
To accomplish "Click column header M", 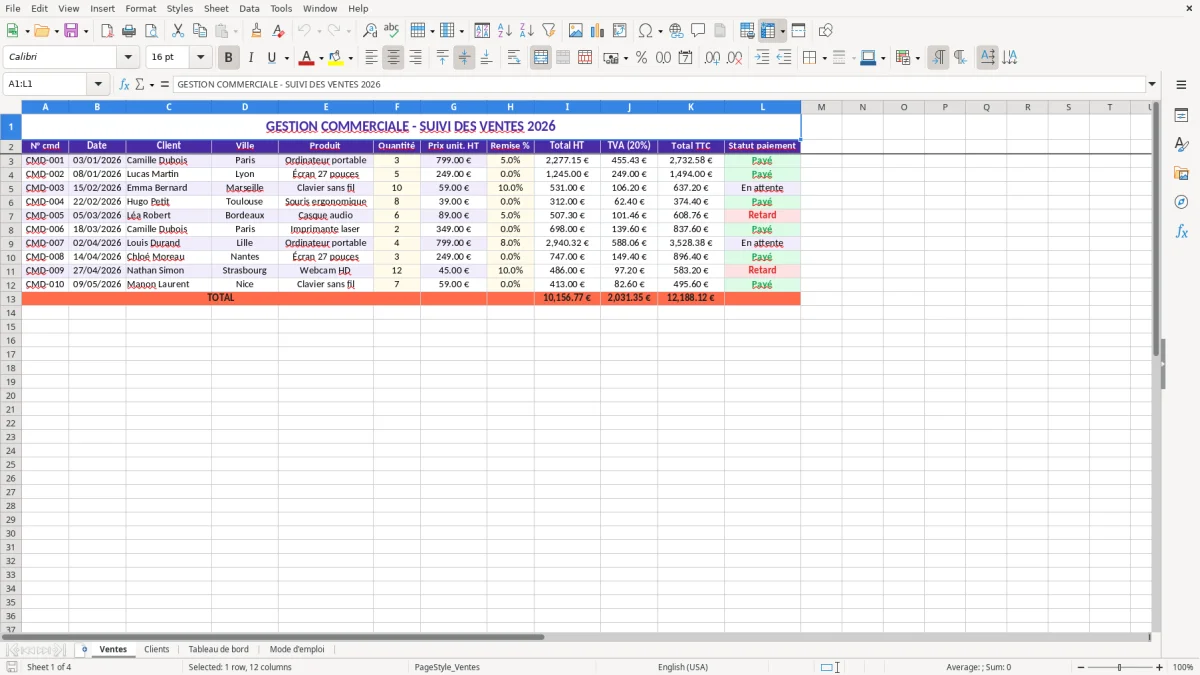I will tap(821, 107).
